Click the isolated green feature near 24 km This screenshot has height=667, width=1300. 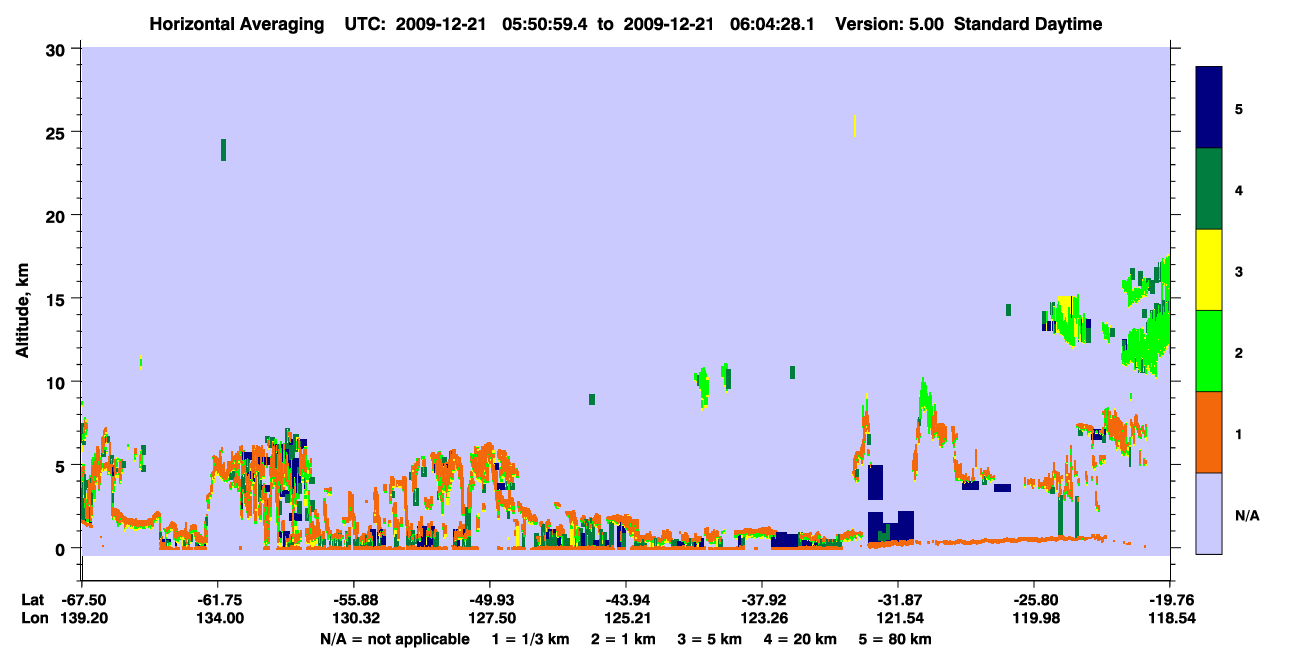coord(223,150)
